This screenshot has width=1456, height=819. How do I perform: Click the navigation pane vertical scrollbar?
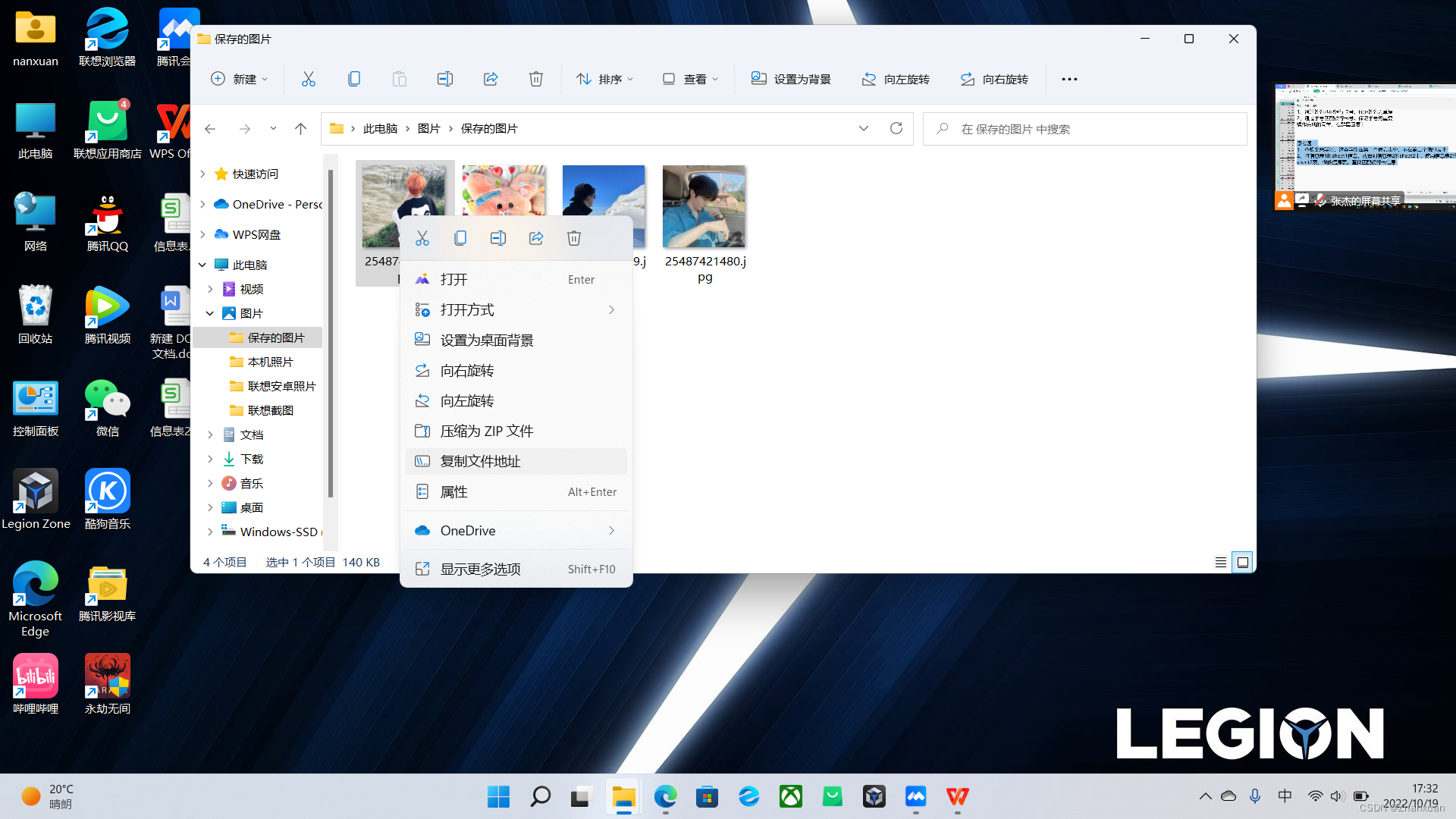[x=331, y=334]
